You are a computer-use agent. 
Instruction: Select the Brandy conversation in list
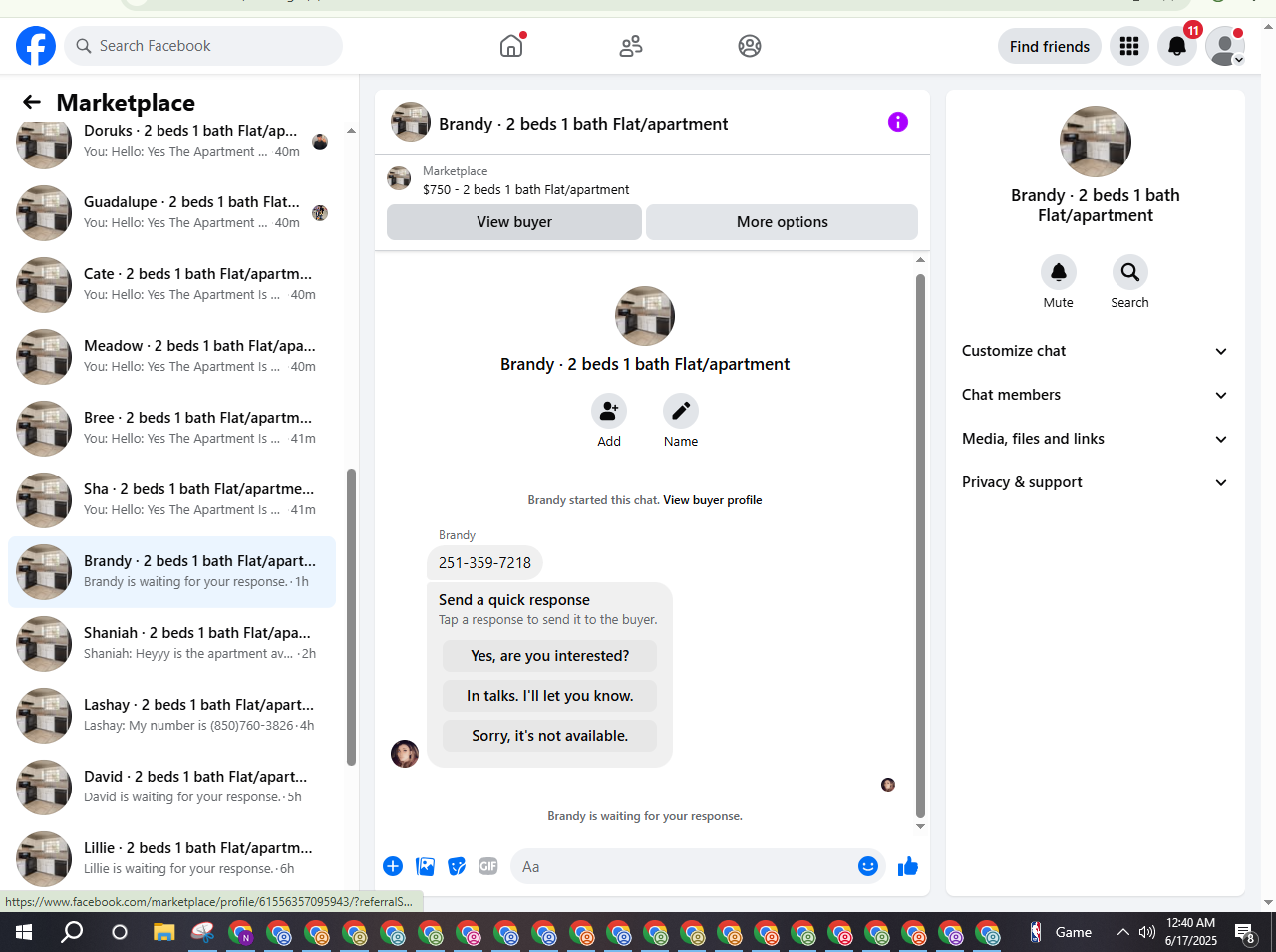[x=171, y=572]
